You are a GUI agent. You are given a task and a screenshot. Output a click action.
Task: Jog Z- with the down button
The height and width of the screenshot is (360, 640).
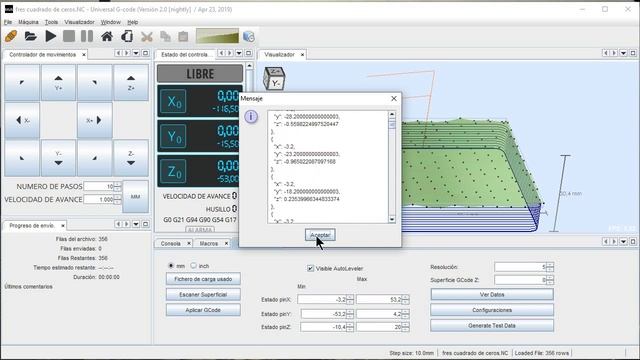tap(131, 158)
